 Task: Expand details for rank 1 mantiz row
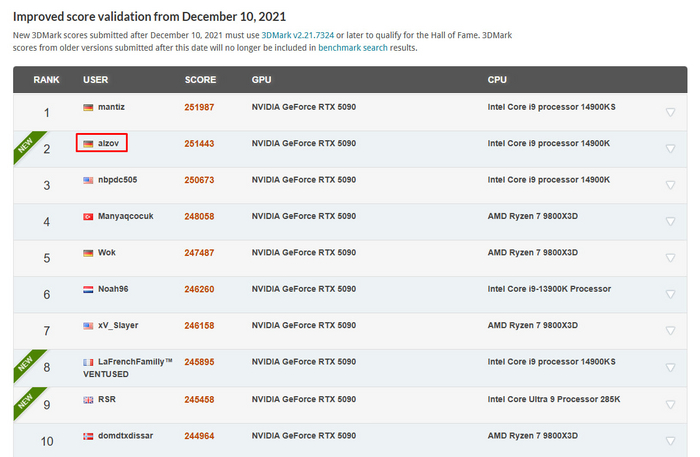pyautogui.click(x=670, y=112)
